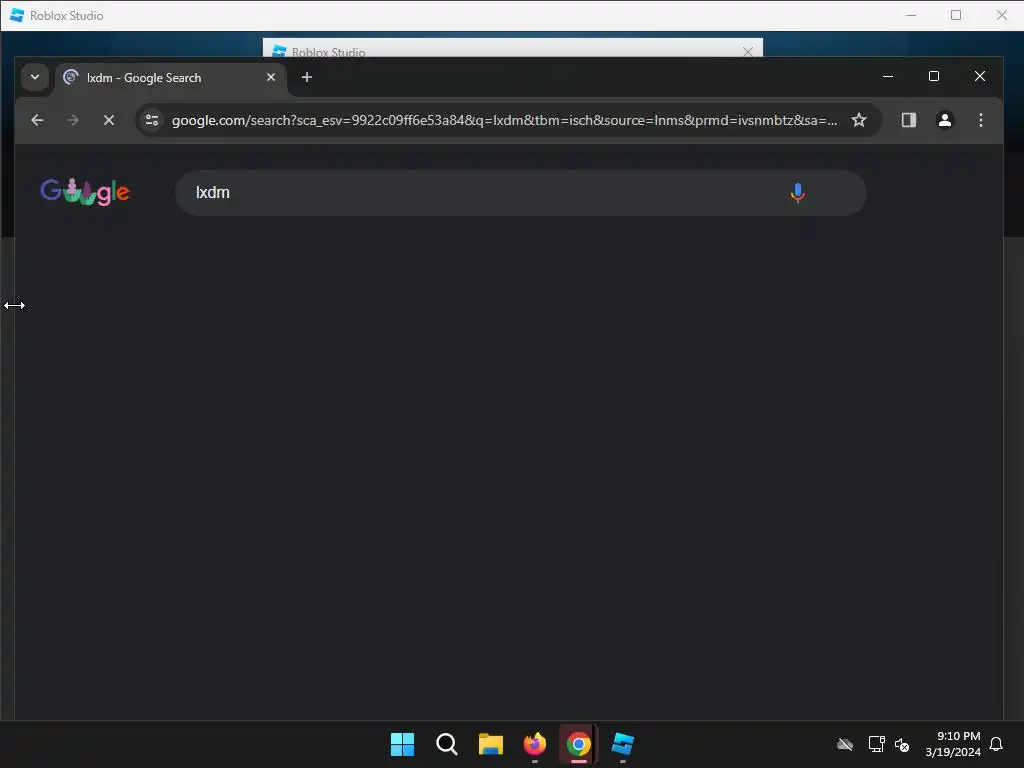Close the lxdm - Google Search tab

(x=271, y=77)
